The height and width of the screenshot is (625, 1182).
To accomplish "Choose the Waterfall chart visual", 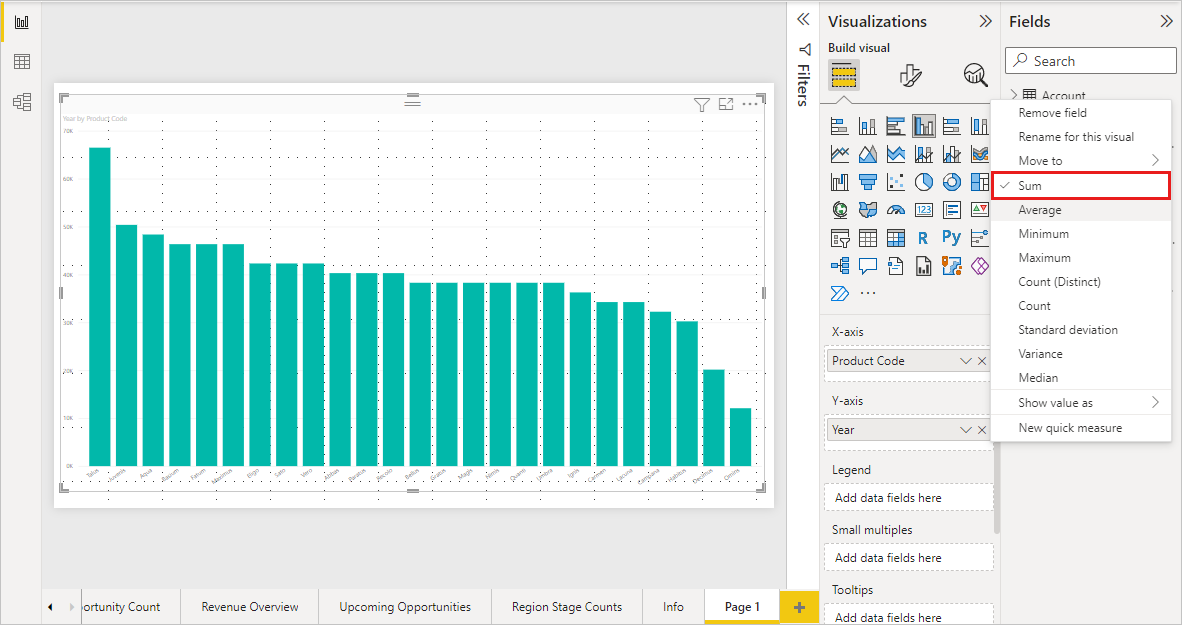I will [840, 182].
